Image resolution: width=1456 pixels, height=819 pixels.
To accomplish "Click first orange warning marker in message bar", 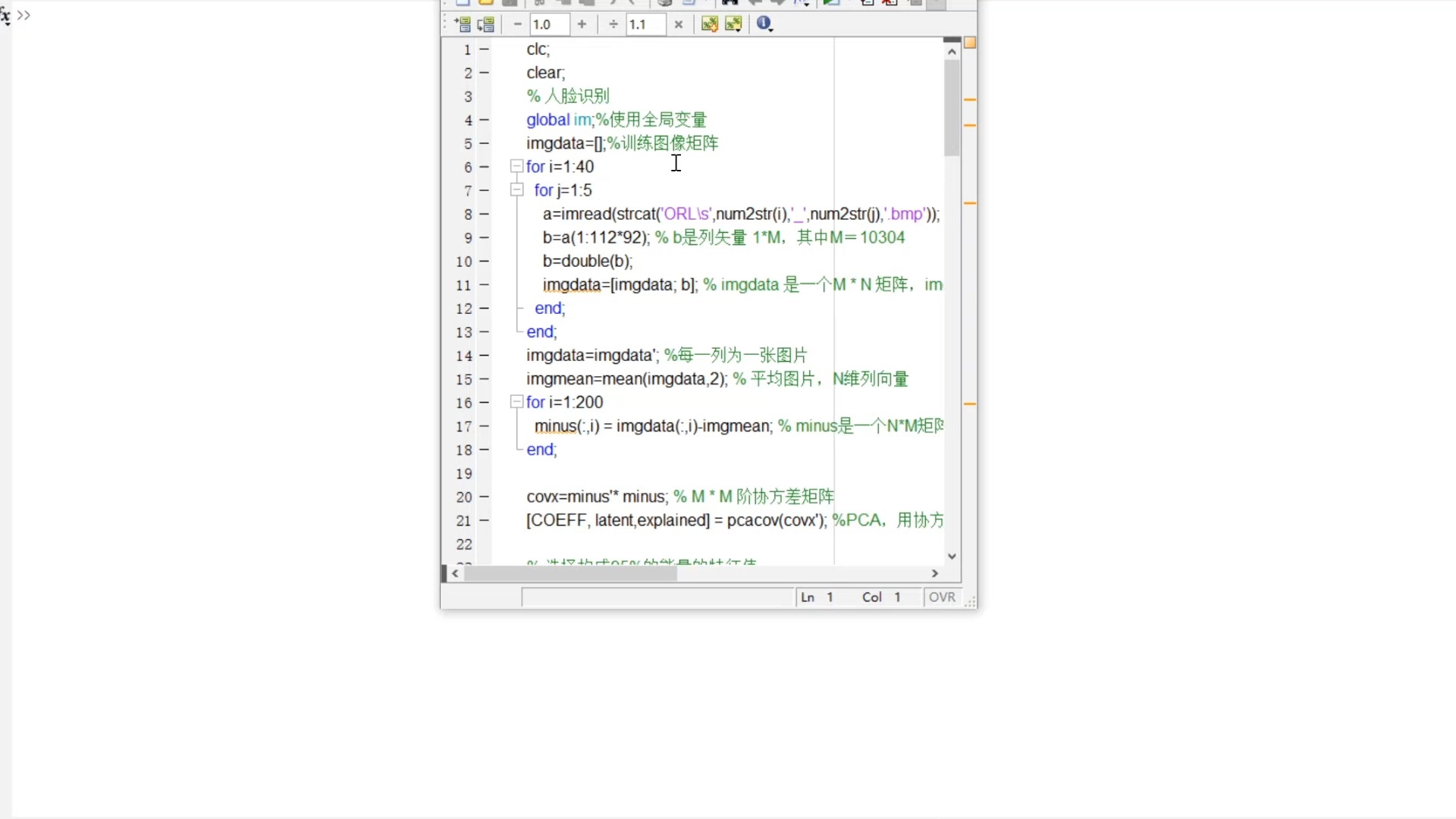I will 970,99.
